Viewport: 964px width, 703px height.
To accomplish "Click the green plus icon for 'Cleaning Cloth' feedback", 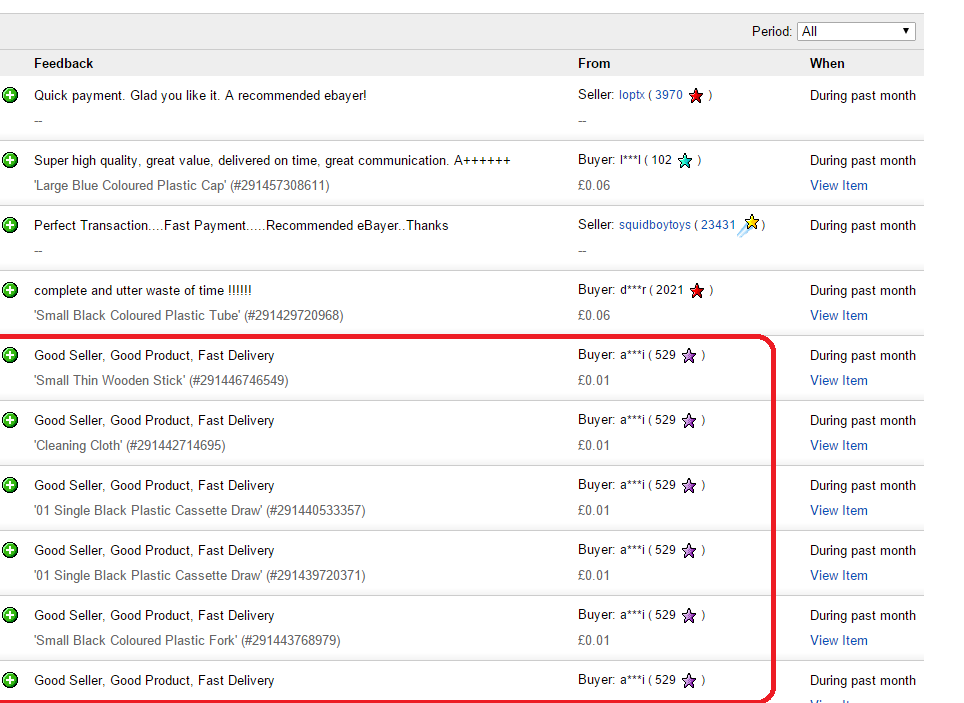I will pyautogui.click(x=10, y=421).
